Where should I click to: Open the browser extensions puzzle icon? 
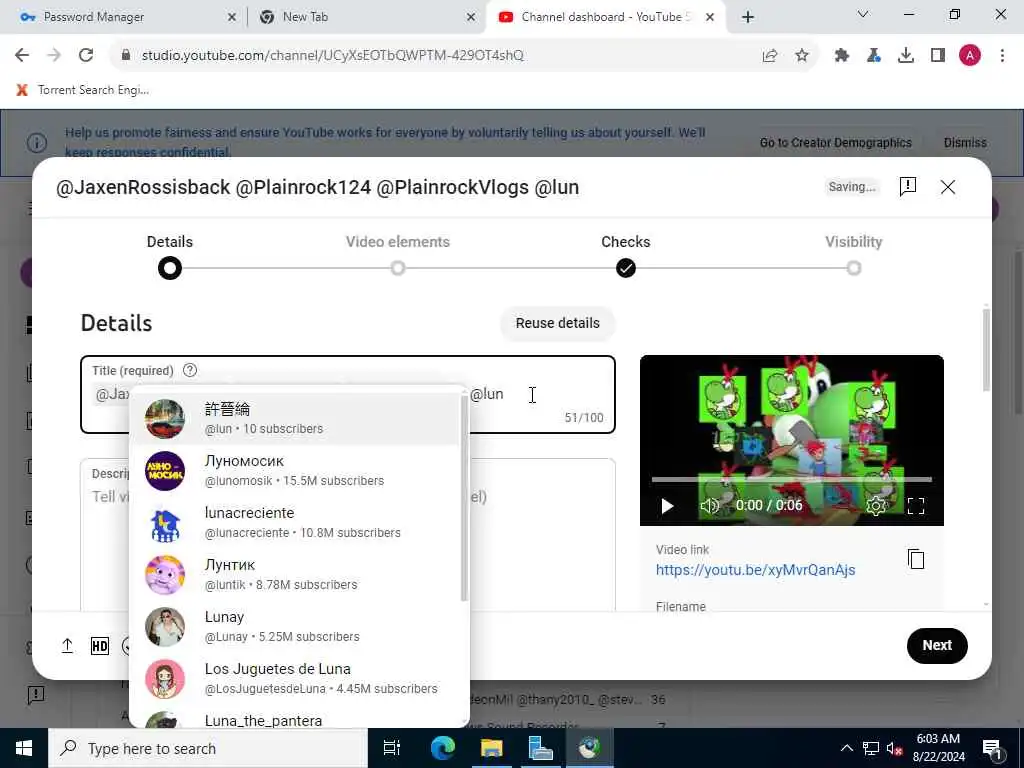point(841,56)
